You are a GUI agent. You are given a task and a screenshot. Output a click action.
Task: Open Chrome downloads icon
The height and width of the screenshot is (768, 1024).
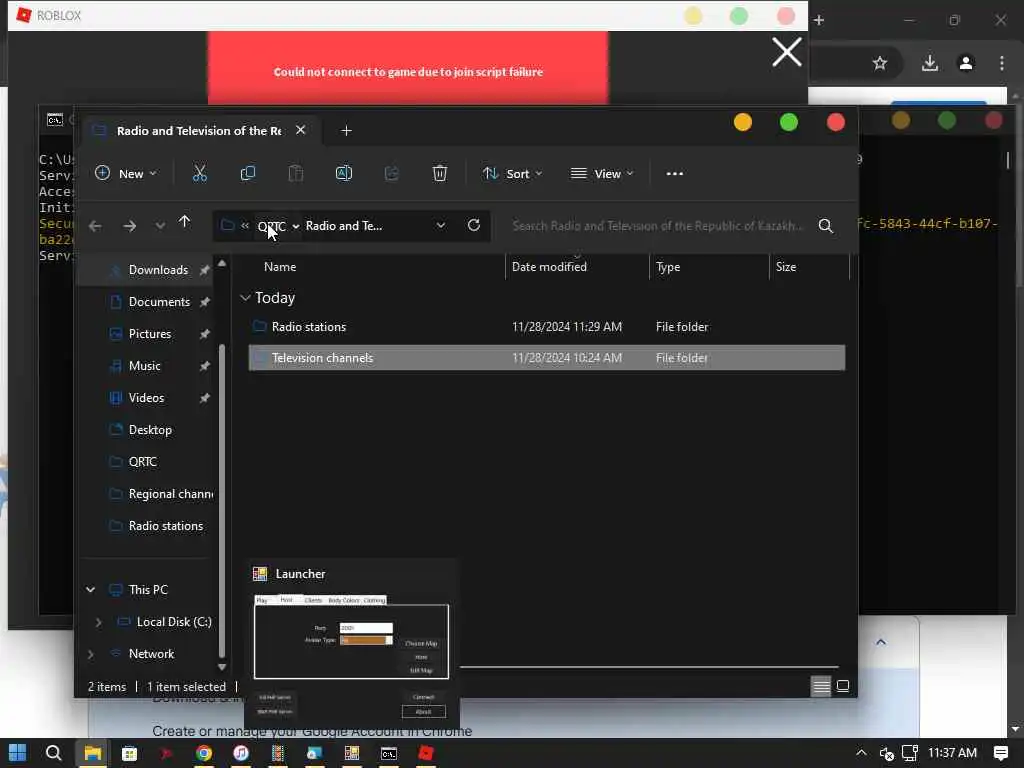pyautogui.click(x=930, y=63)
